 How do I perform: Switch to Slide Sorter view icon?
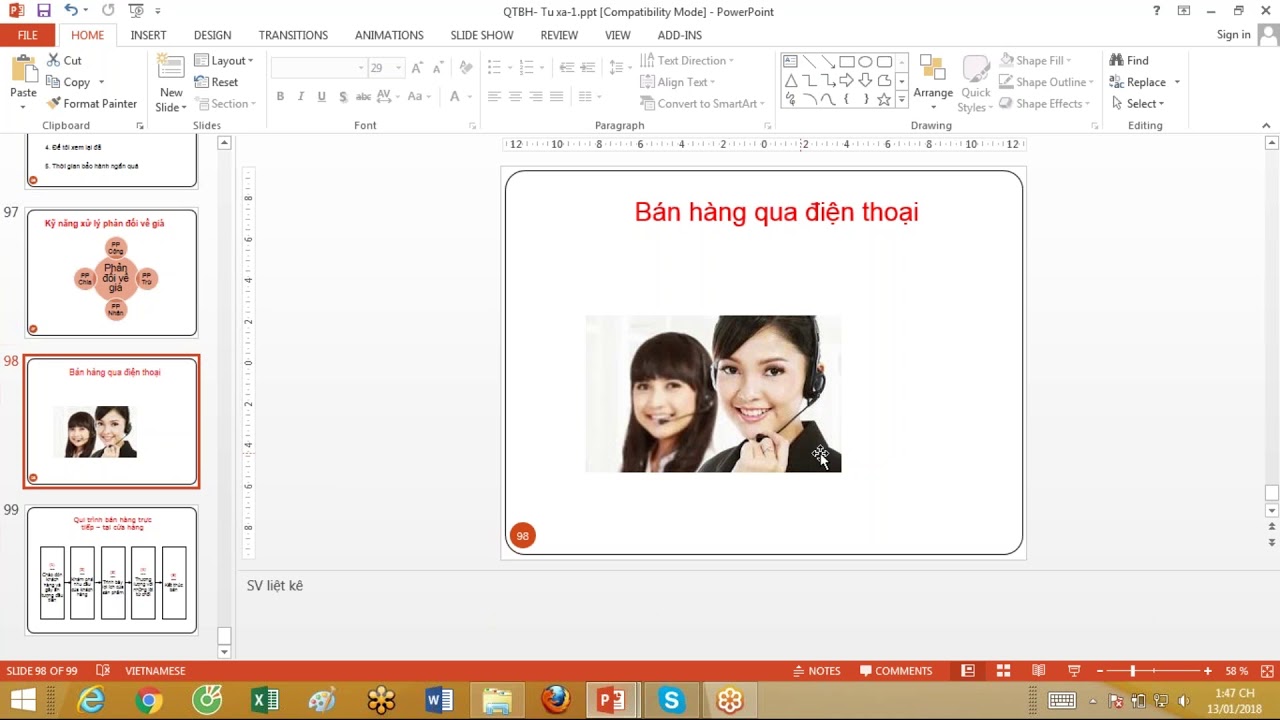(1003, 671)
